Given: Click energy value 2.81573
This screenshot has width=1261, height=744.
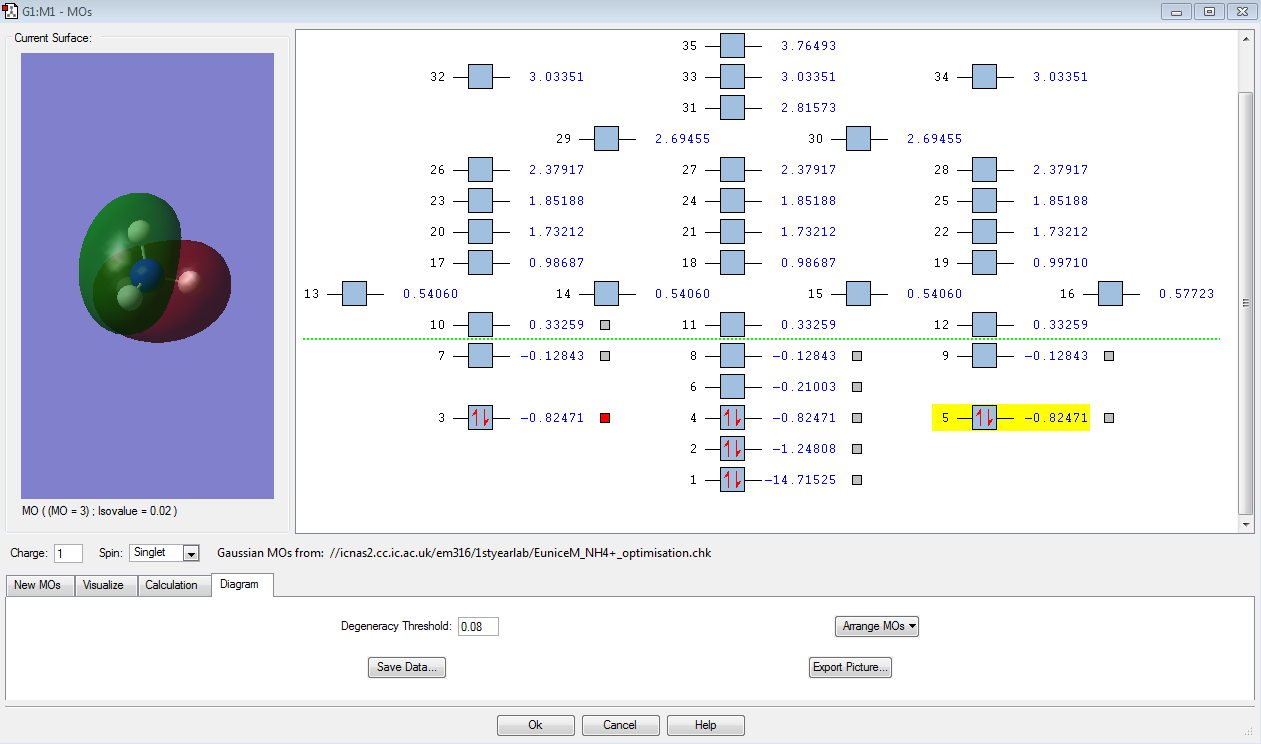Looking at the screenshot, I should 808,108.
